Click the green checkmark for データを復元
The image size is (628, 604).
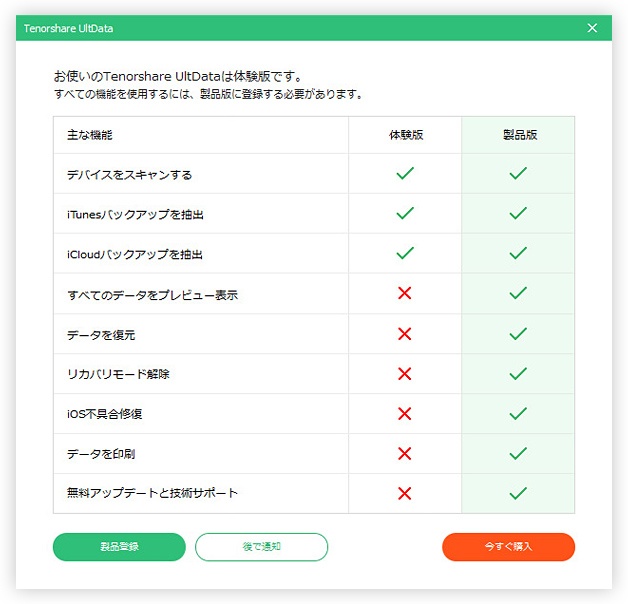point(518,334)
